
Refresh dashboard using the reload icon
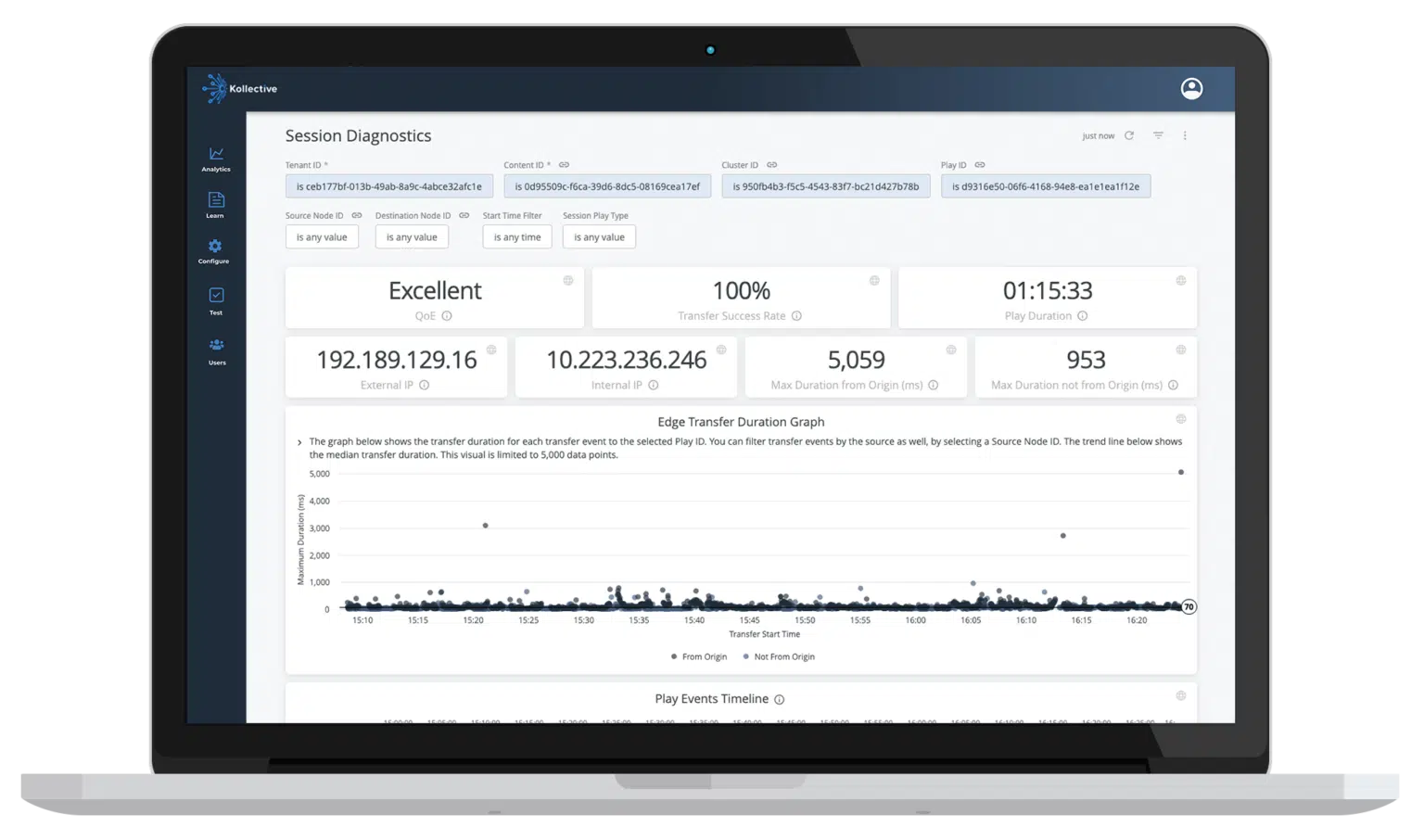(x=1129, y=135)
